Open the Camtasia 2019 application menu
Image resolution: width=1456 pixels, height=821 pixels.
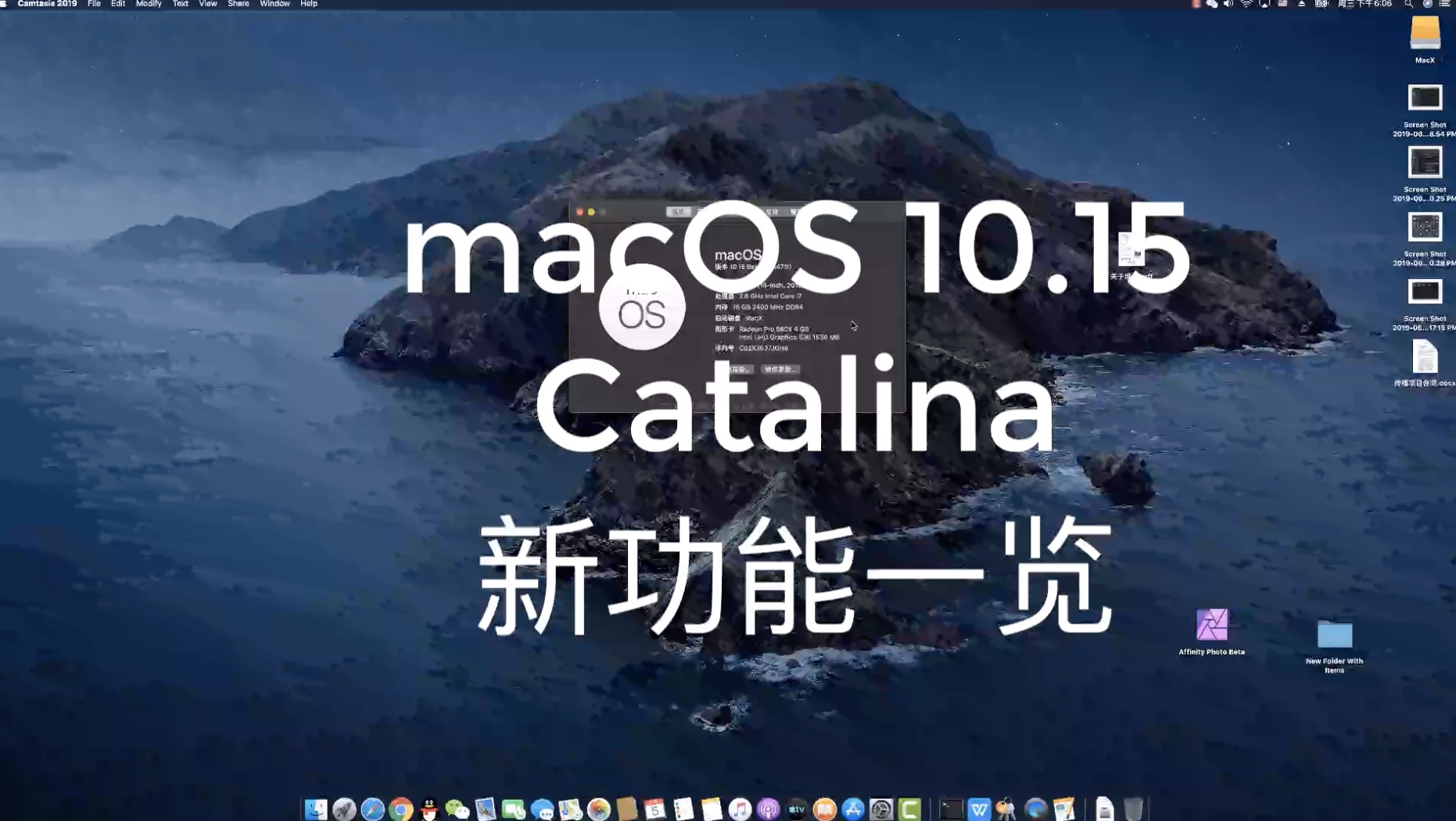pos(47,4)
